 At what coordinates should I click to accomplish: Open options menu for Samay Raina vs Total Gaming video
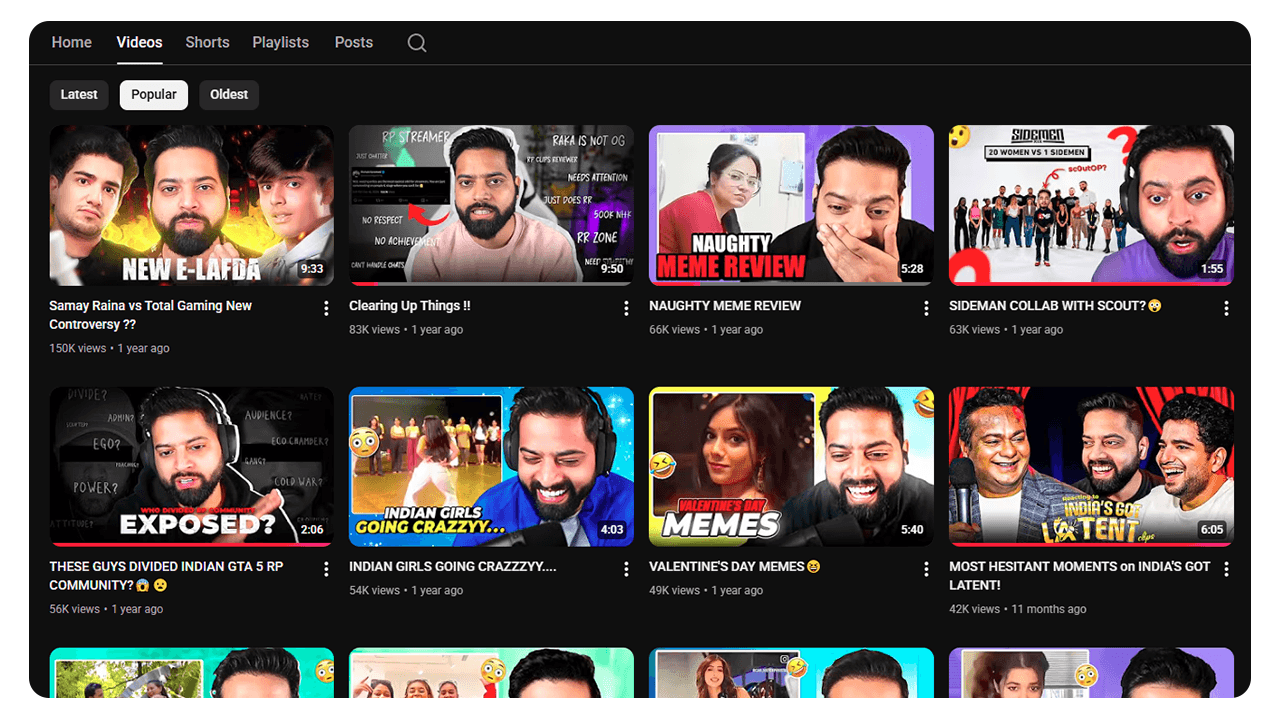coord(326,308)
